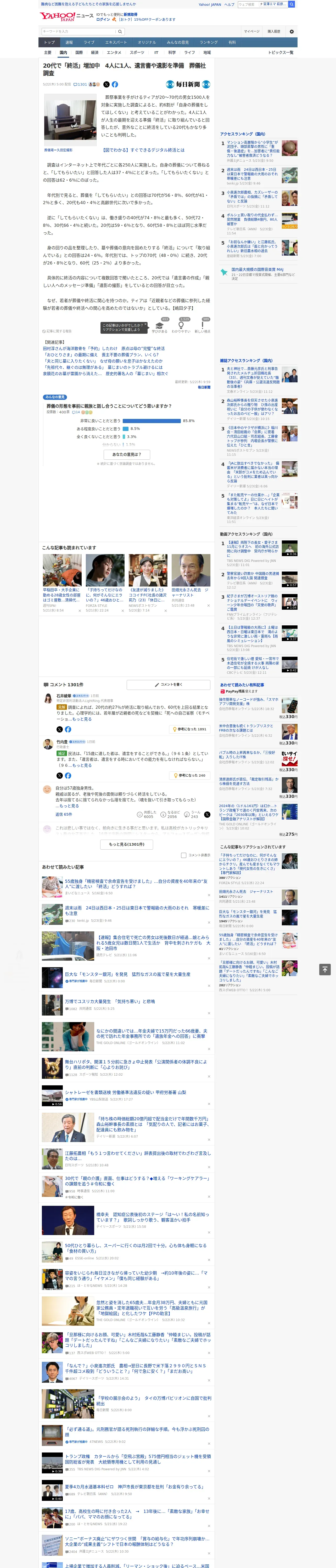Image resolution: width=336 pixels, height=1568 pixels.
Task: Click the 購入履歴 button
Action: (274, 32)
